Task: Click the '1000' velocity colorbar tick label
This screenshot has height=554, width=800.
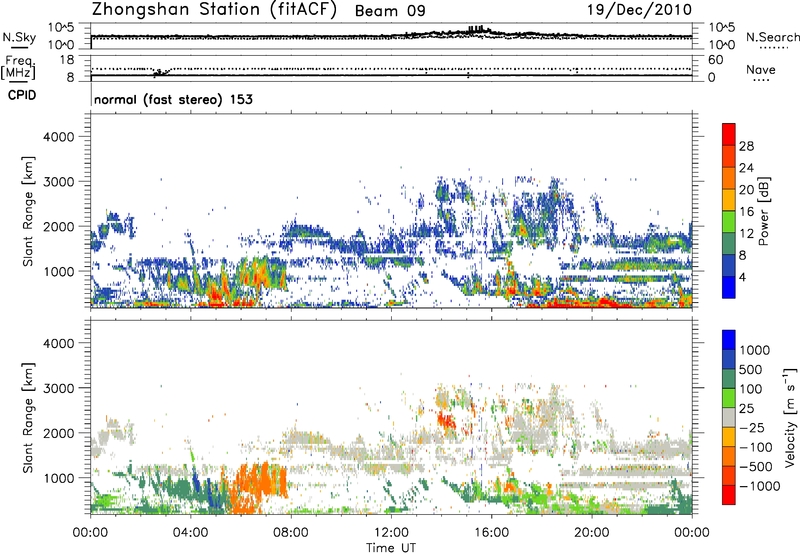Action: coord(755,350)
